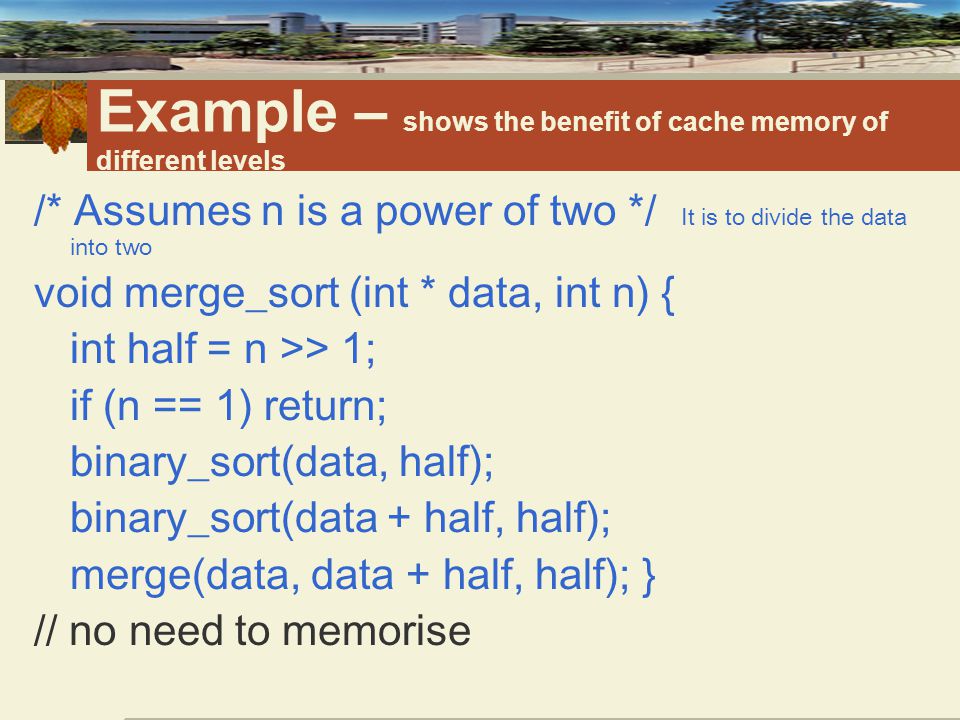This screenshot has width=960, height=720.
Task: Click the "if (n == 1) return;" line
Action: pyautogui.click(x=228, y=405)
